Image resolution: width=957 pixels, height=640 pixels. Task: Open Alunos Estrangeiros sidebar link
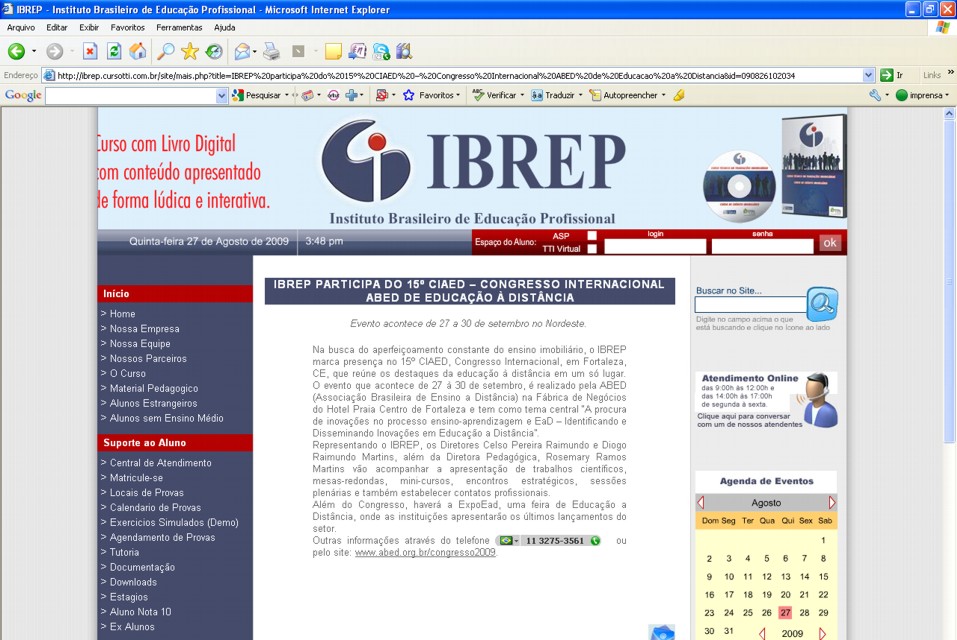coord(153,403)
